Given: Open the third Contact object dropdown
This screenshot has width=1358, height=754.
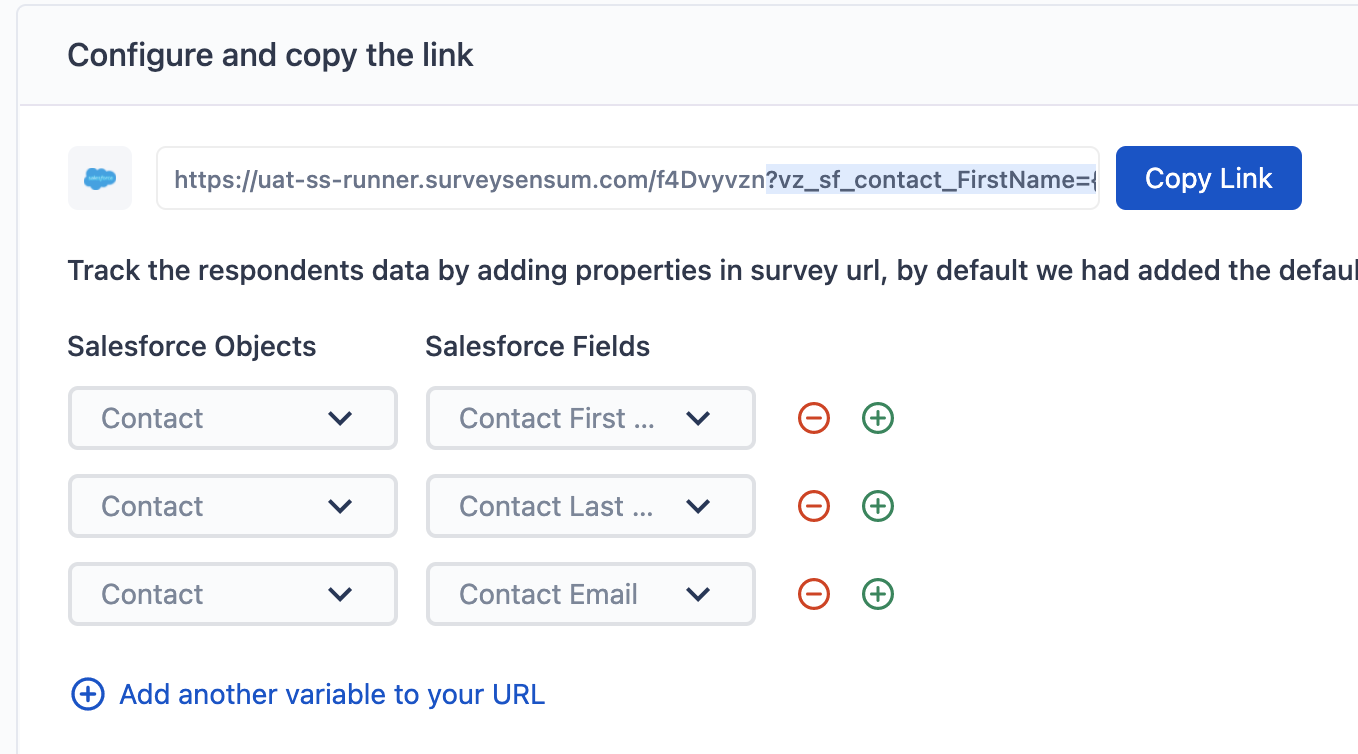Looking at the screenshot, I should point(233,594).
